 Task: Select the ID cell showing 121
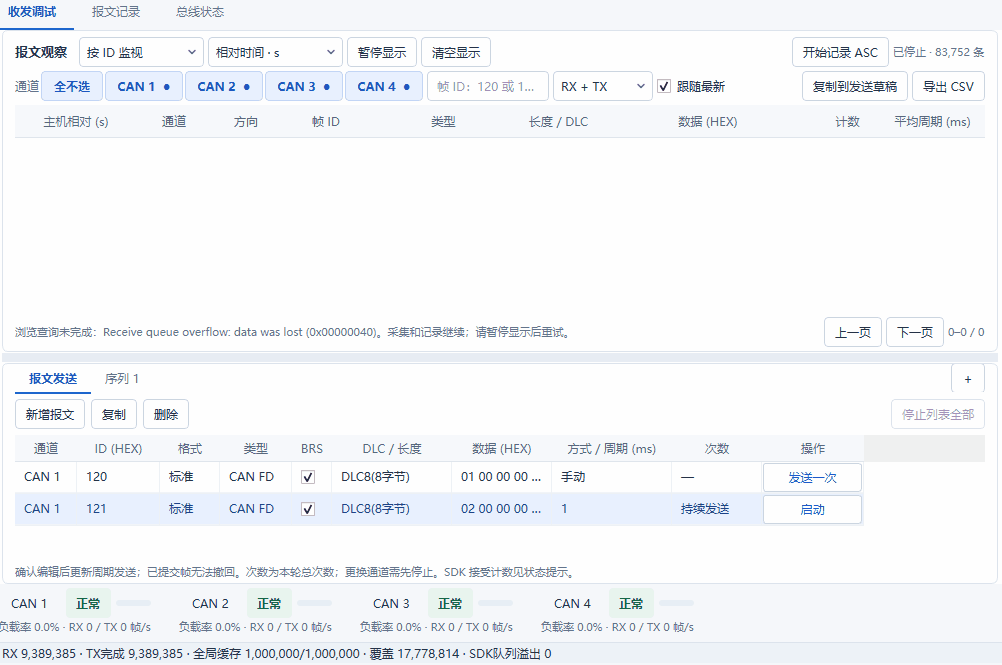[x=118, y=509]
